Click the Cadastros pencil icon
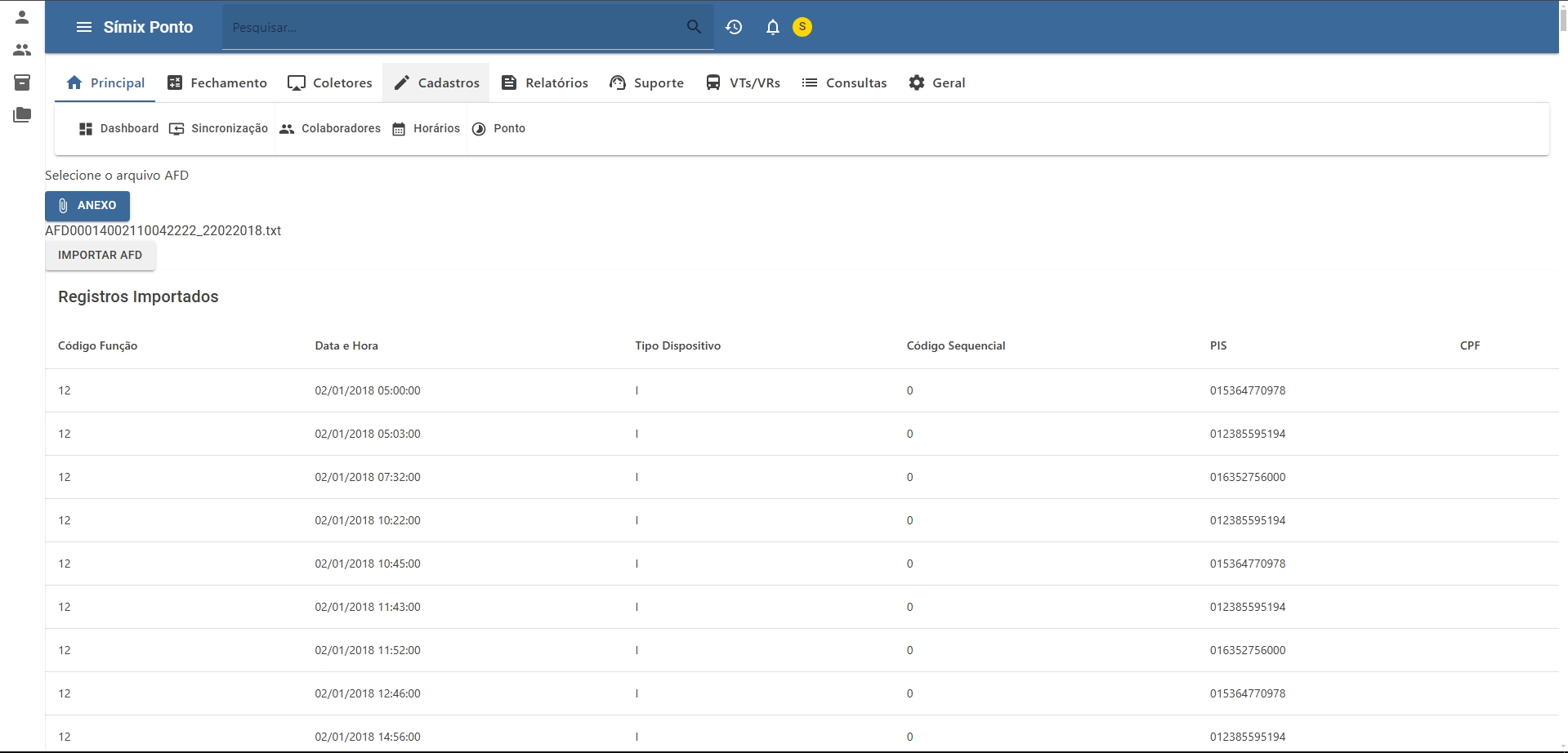The width and height of the screenshot is (1568, 753). click(401, 82)
